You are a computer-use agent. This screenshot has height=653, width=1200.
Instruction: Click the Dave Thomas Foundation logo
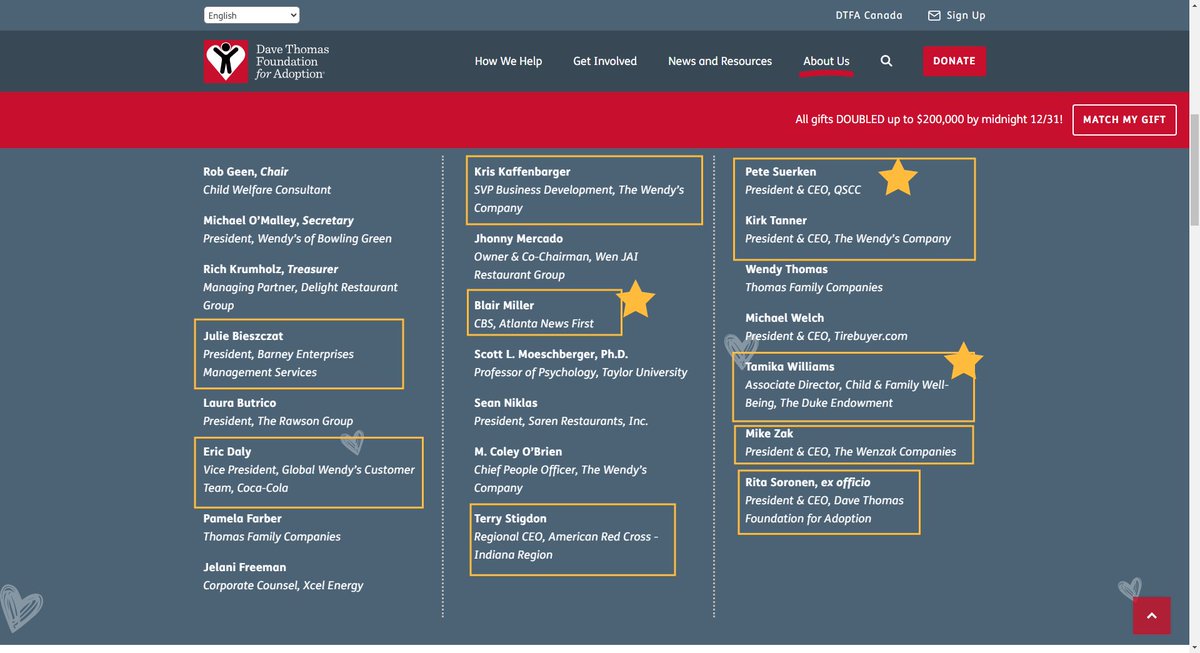point(266,61)
